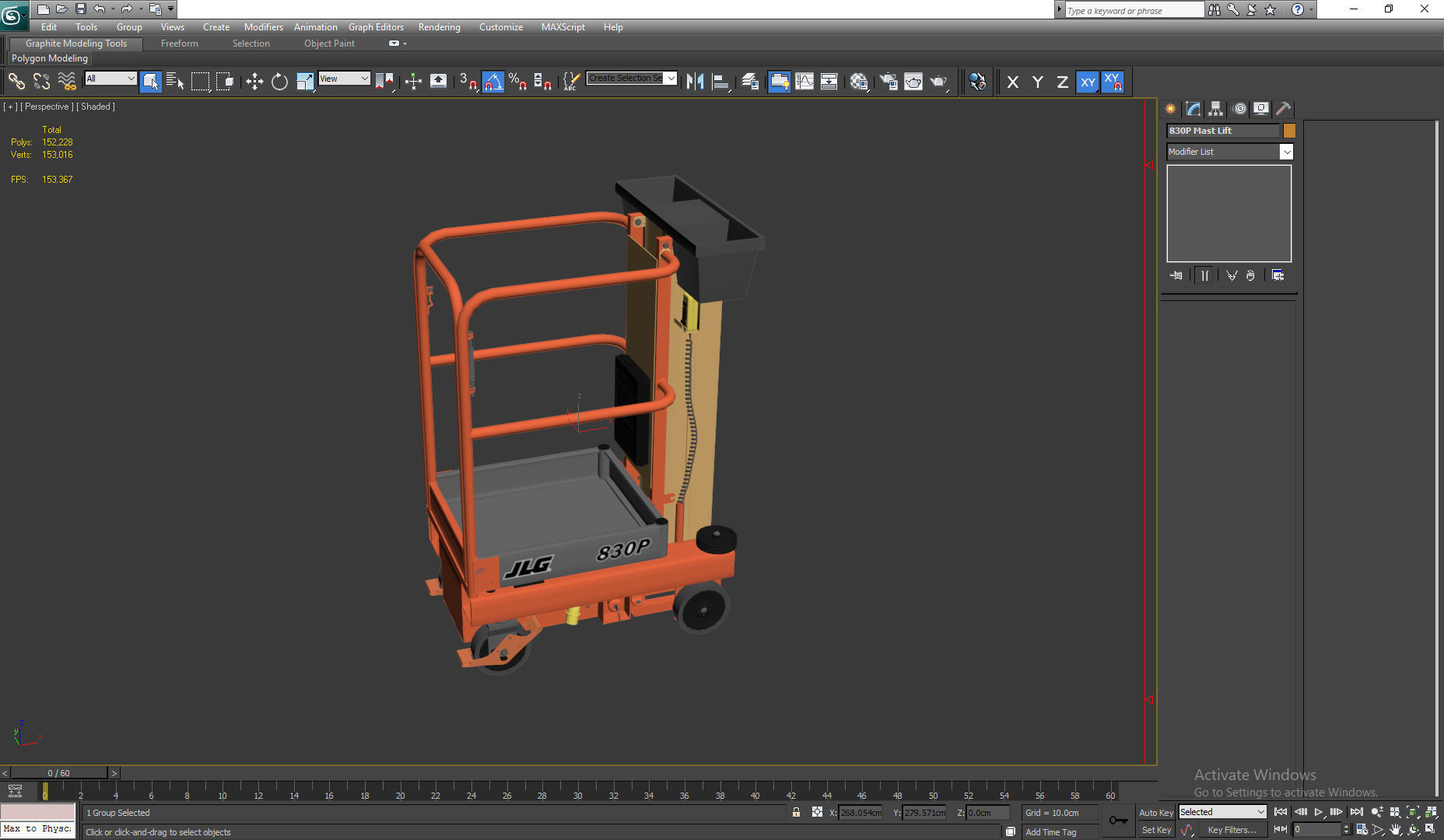Toggle Percent Snap
The height and width of the screenshot is (840, 1444).
tap(518, 81)
